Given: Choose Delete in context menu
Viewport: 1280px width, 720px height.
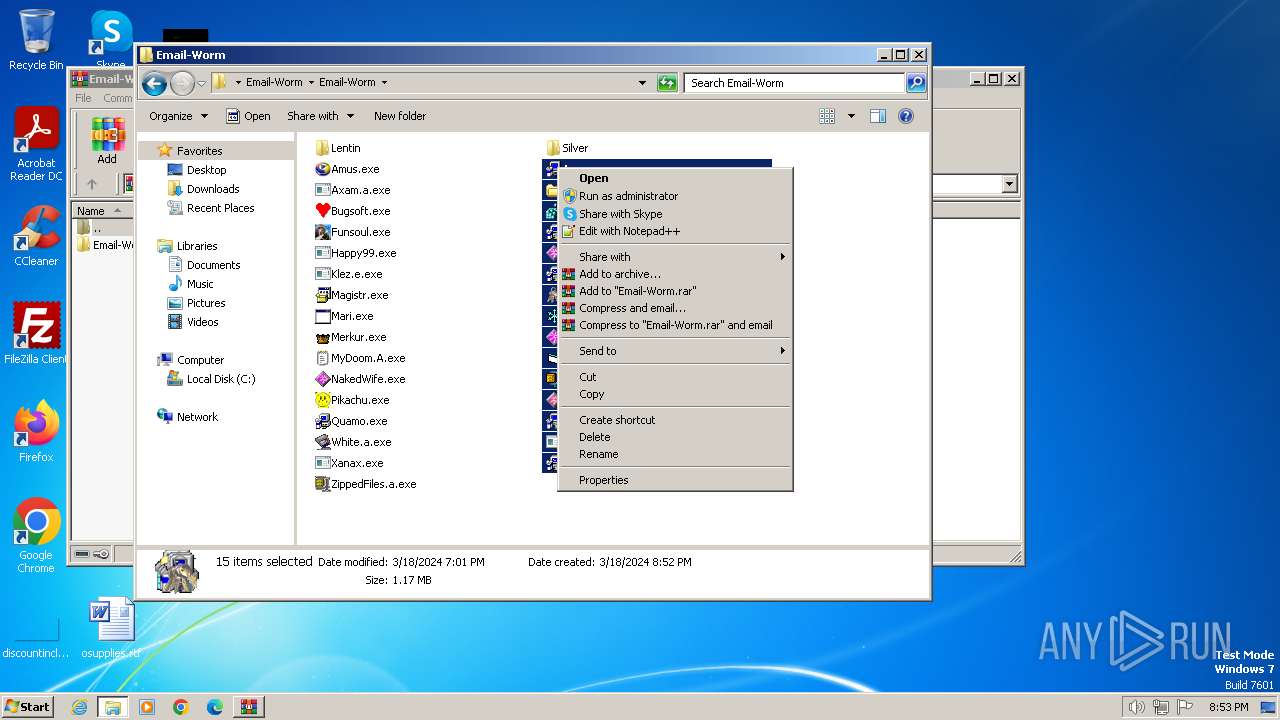Looking at the screenshot, I should [675, 436].
